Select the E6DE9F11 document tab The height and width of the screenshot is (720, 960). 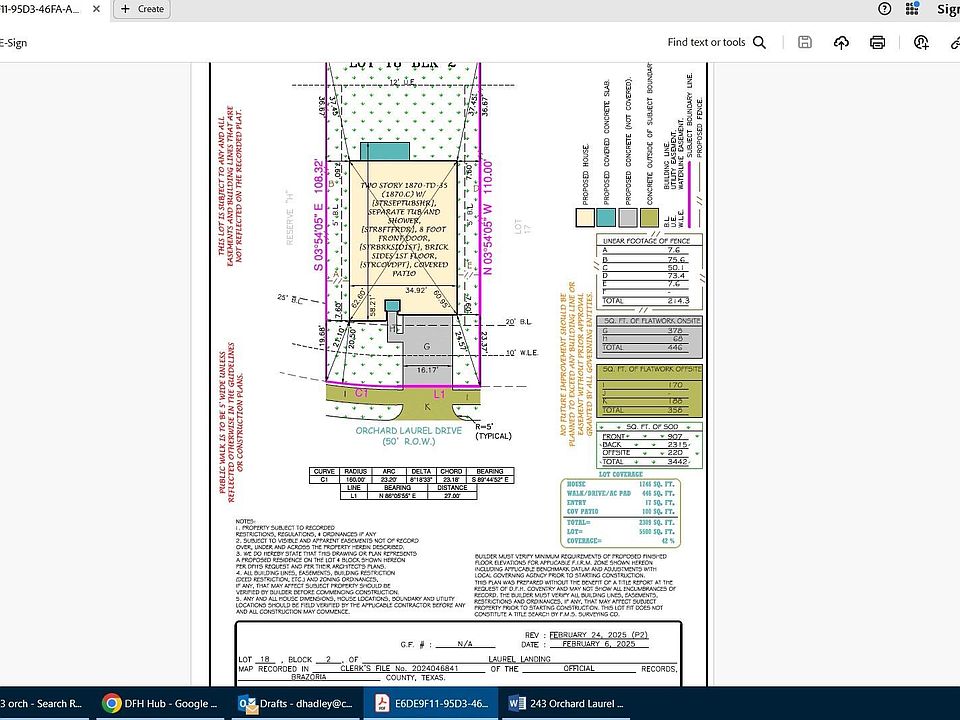pos(45,9)
